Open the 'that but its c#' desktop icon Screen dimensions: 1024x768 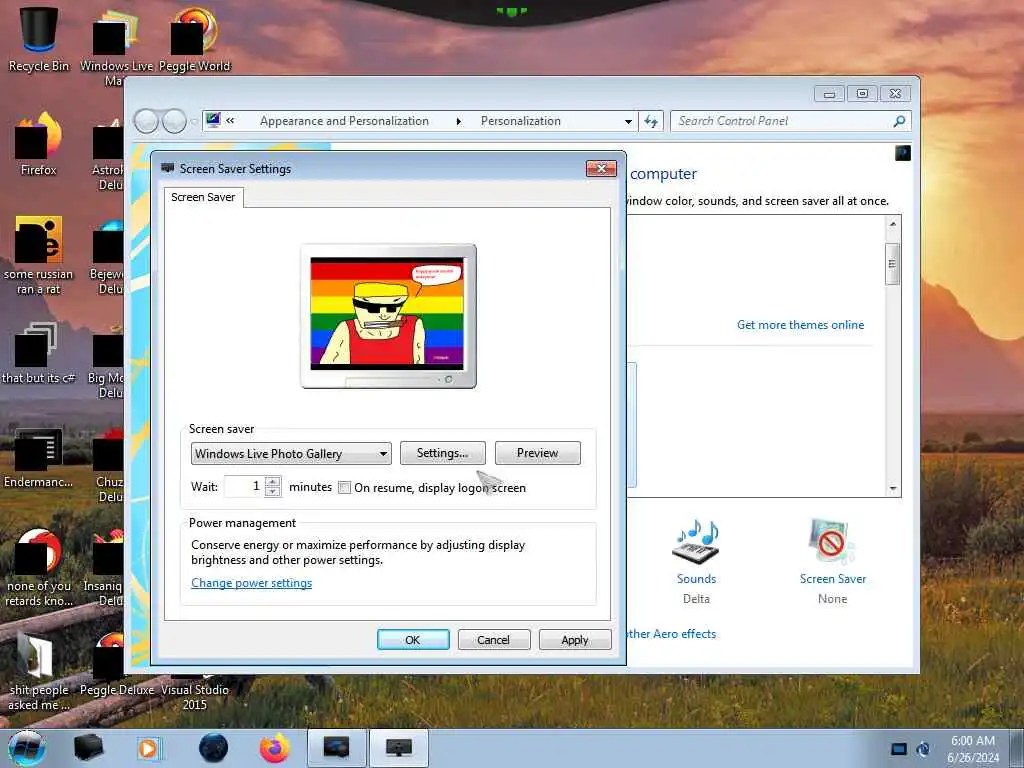coord(39,353)
